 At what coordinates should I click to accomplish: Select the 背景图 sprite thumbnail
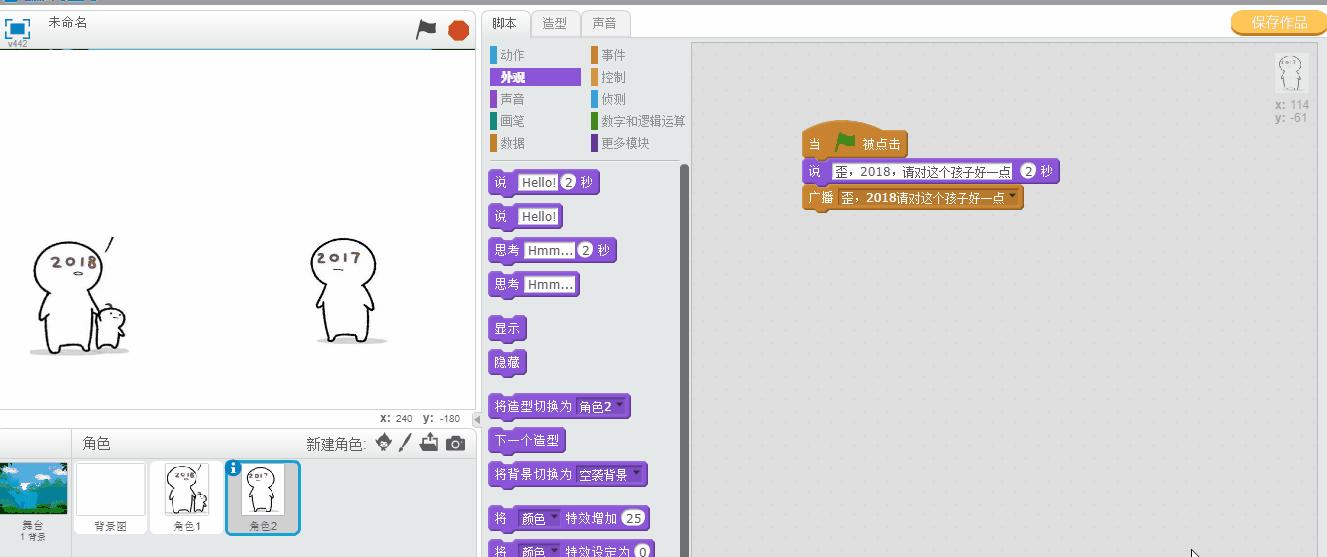(x=111, y=497)
